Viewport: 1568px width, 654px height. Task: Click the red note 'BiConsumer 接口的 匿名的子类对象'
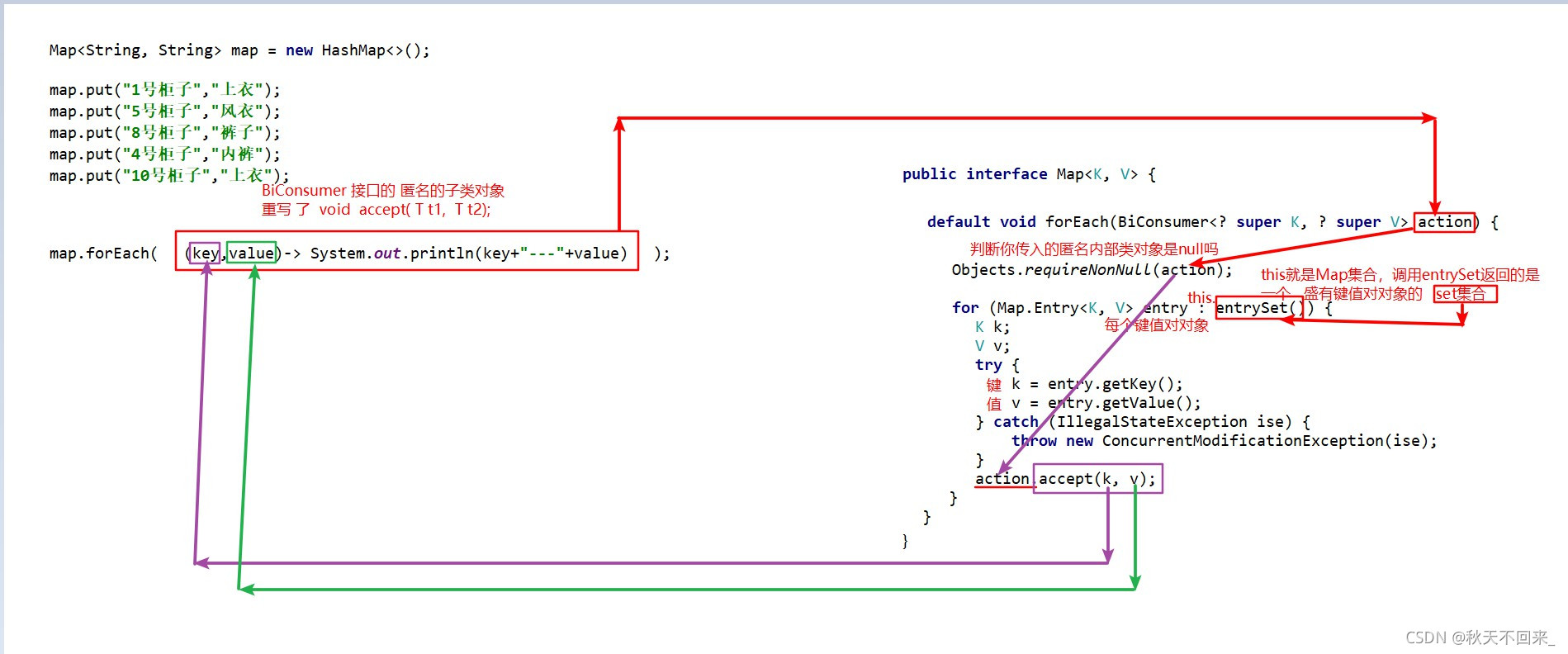pos(383,191)
